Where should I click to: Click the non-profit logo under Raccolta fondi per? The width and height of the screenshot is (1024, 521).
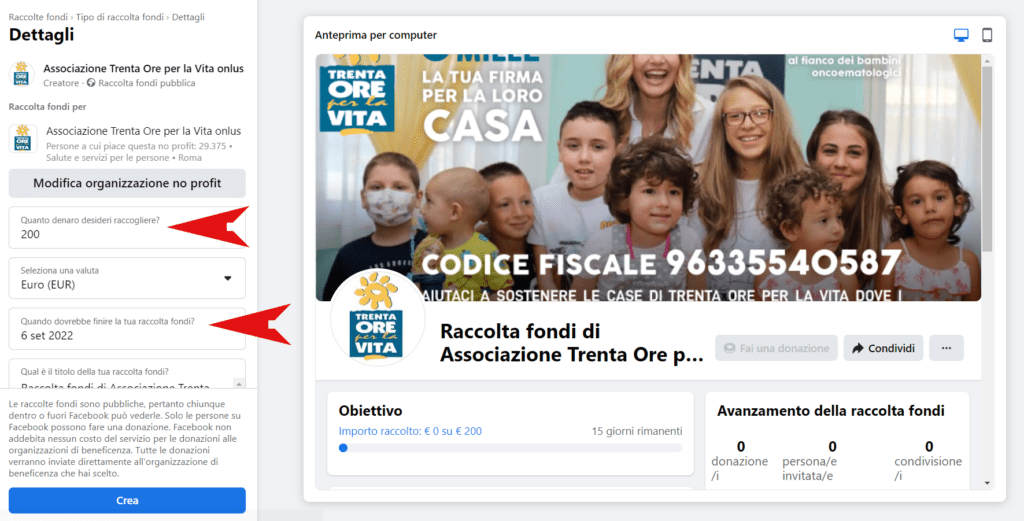(23, 138)
